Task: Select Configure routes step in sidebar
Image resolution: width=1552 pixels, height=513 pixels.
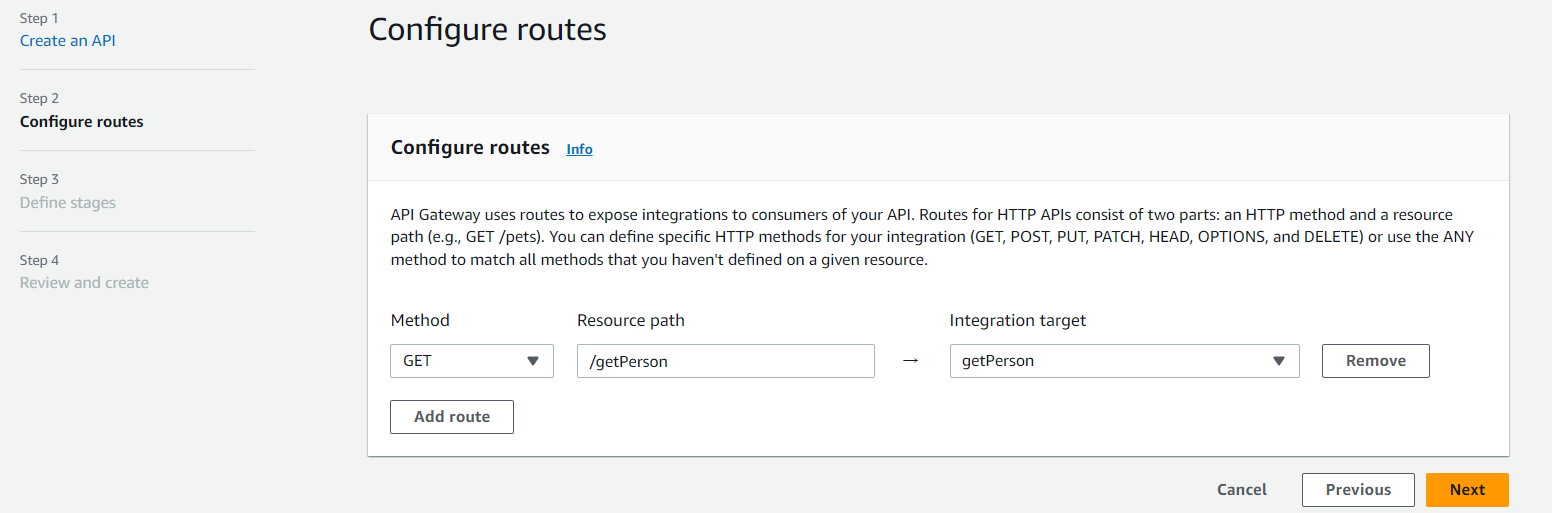Action: pyautogui.click(x=82, y=122)
